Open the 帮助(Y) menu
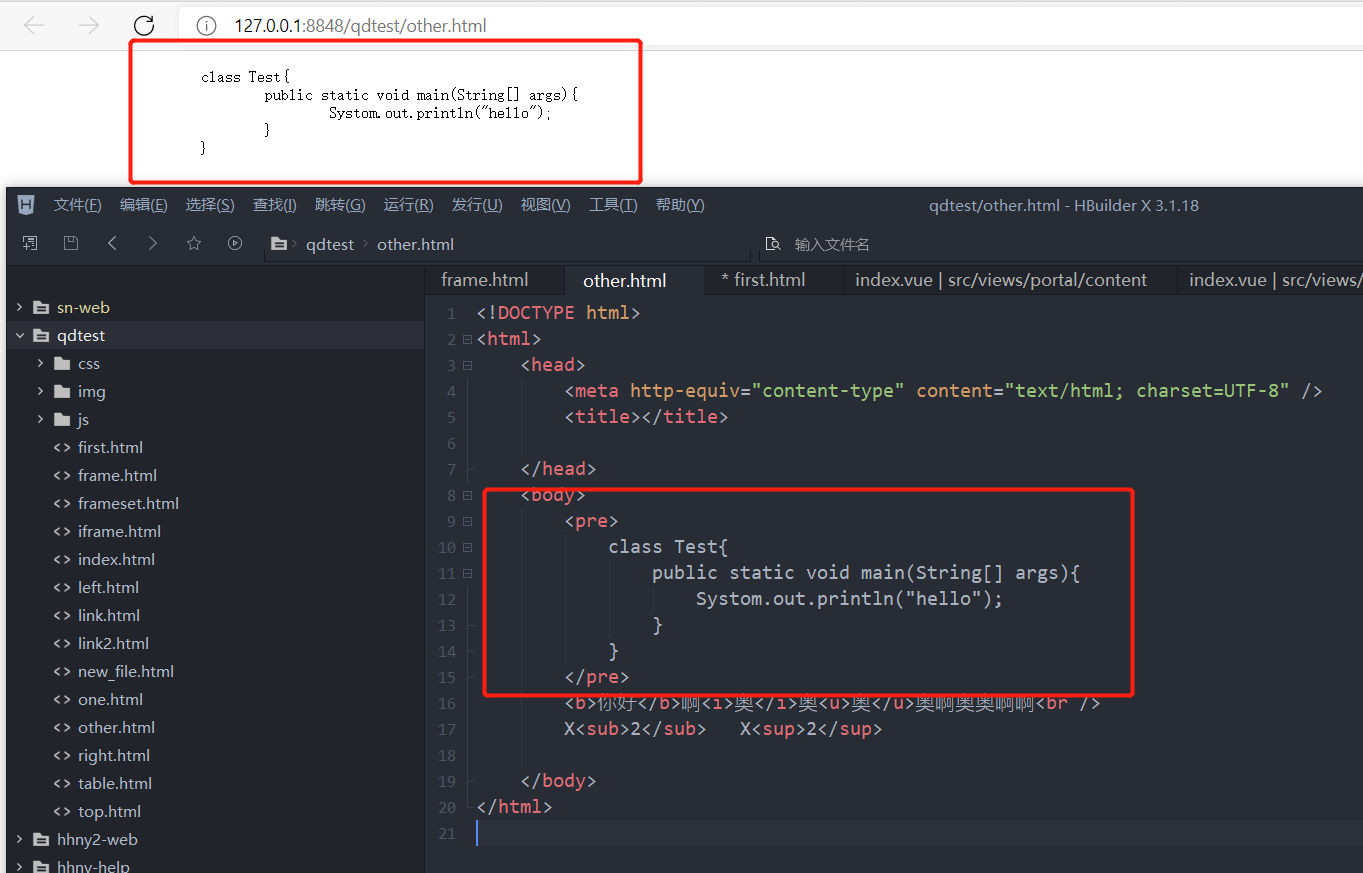Screen dimensions: 1363x873 pyautogui.click(x=680, y=205)
